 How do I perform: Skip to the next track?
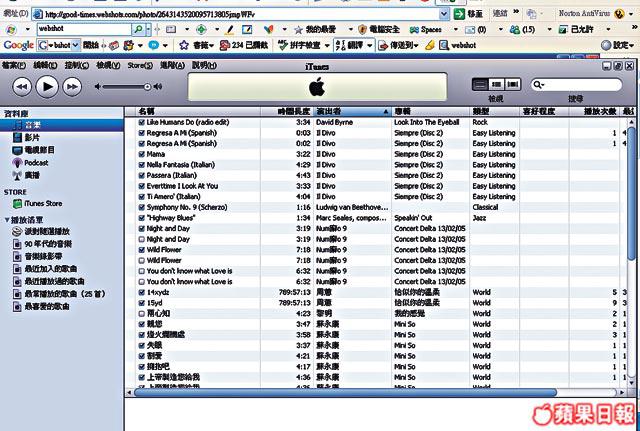(x=72, y=87)
